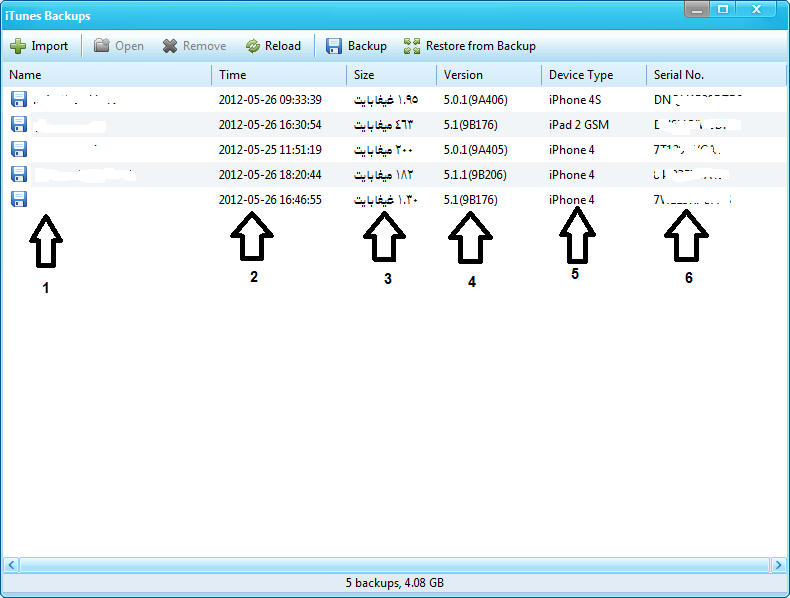Image resolution: width=790 pixels, height=598 pixels.
Task: Select the iPhone 4S backup disk icon
Action: click(x=18, y=99)
